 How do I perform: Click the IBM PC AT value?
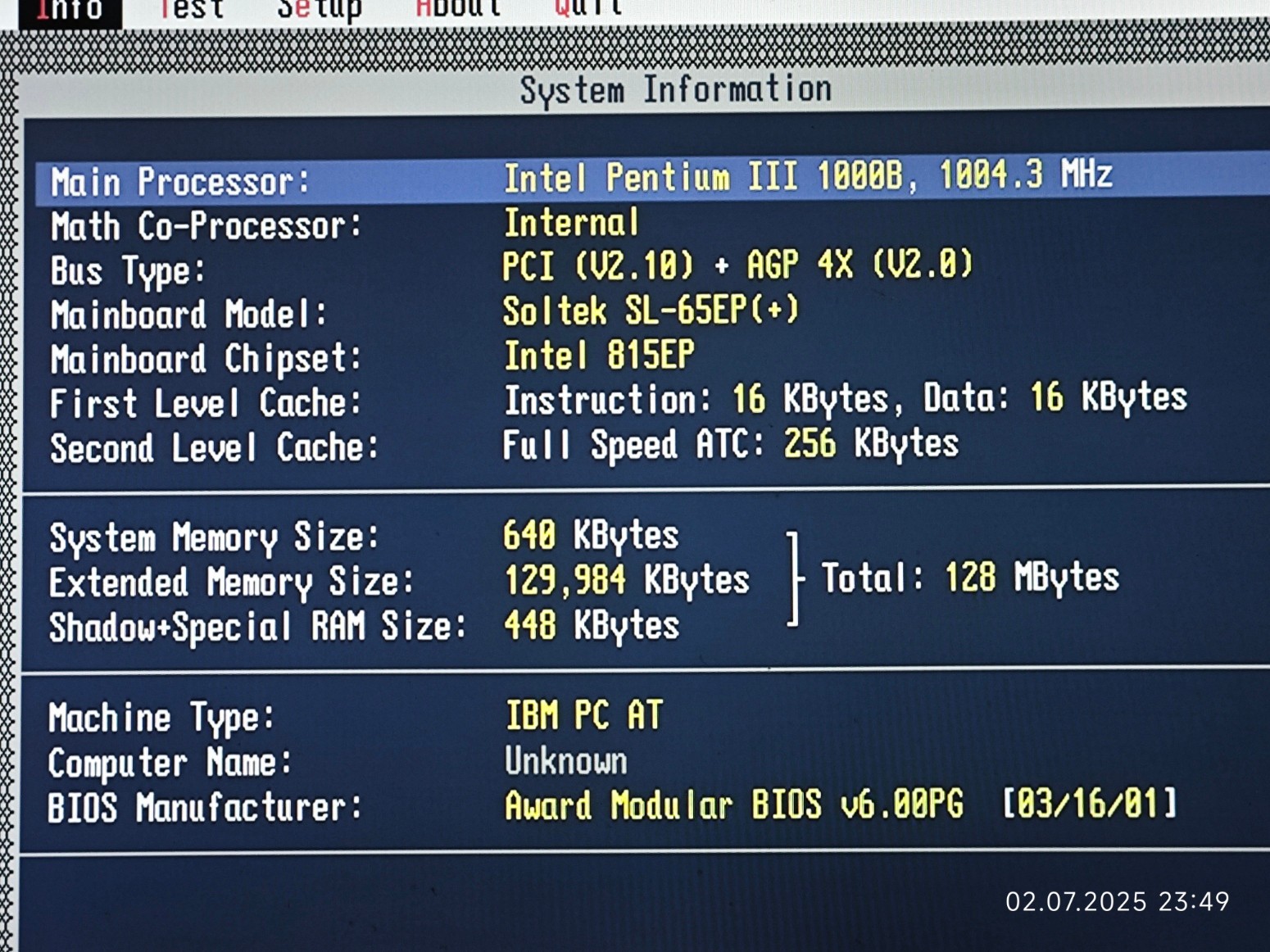tap(583, 715)
